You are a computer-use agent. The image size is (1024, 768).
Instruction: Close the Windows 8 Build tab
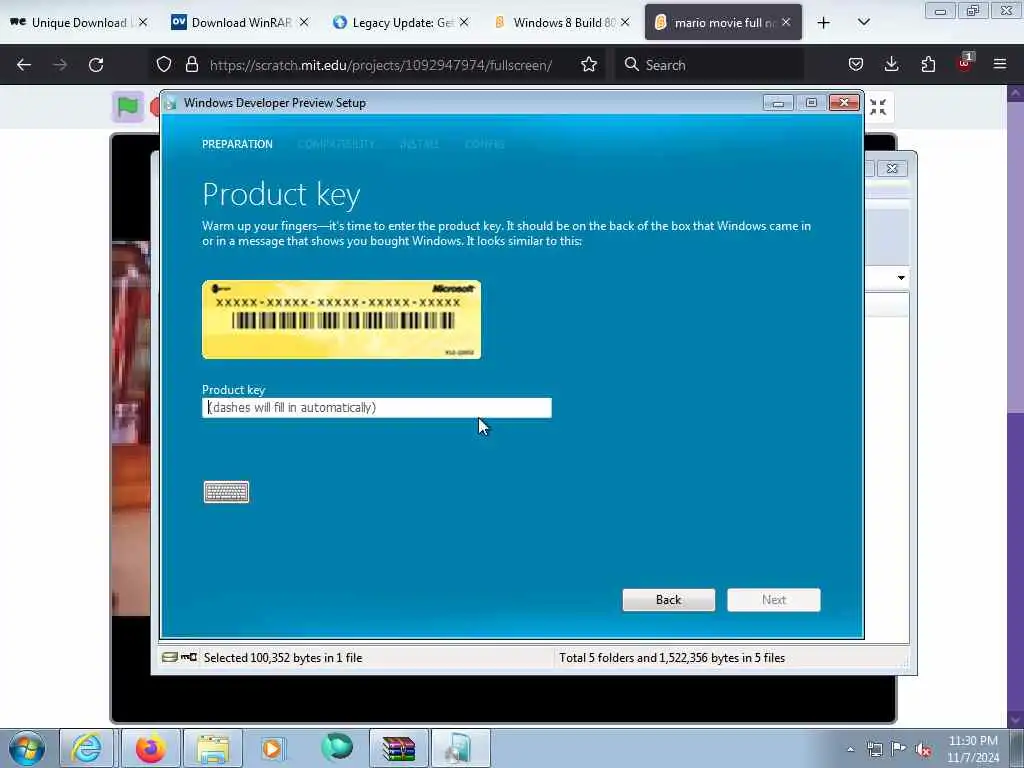coord(625,22)
